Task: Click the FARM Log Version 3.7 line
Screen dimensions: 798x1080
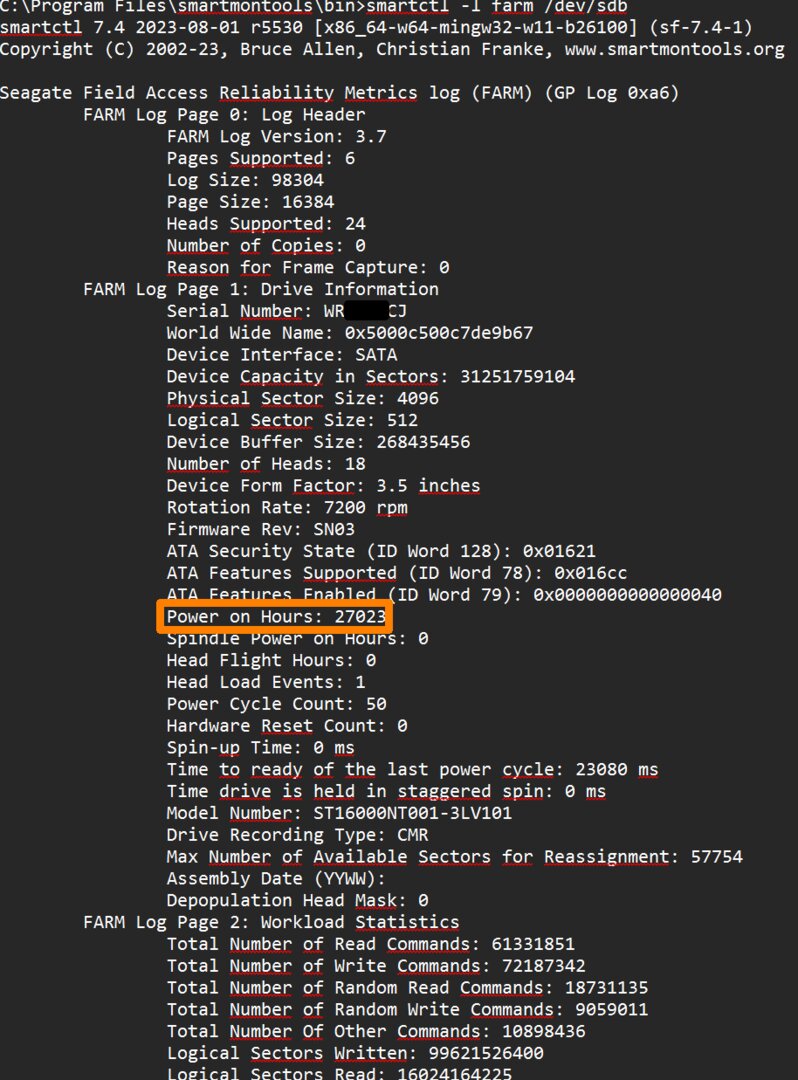Action: (x=276, y=136)
